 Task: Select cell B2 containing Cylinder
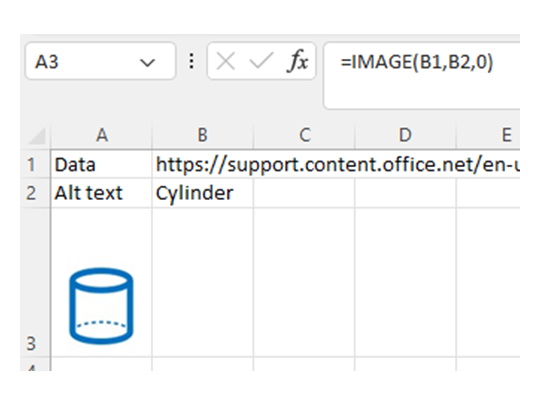tap(202, 193)
